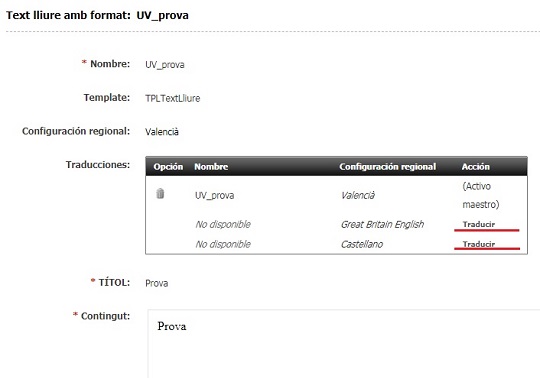Viewport: 540px width, 378px height.
Task: Click inside the Contingut text area
Action: coord(344,344)
